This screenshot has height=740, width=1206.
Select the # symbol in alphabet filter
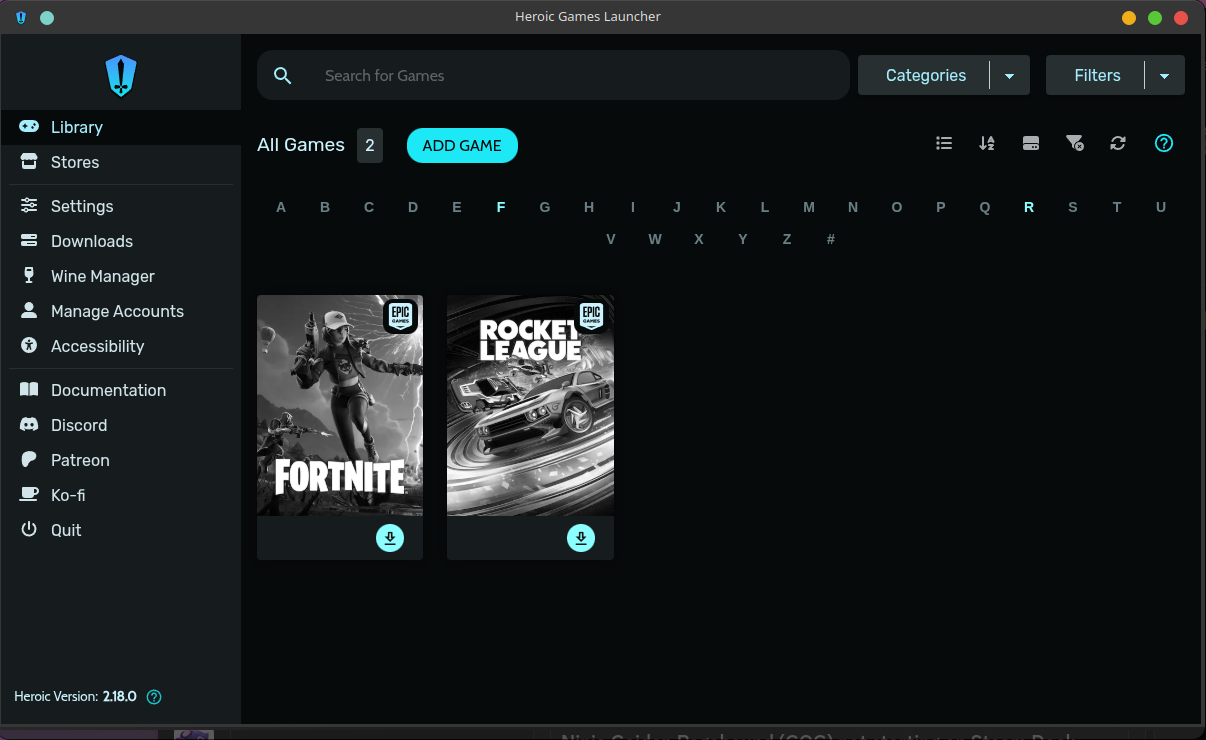[x=831, y=239]
